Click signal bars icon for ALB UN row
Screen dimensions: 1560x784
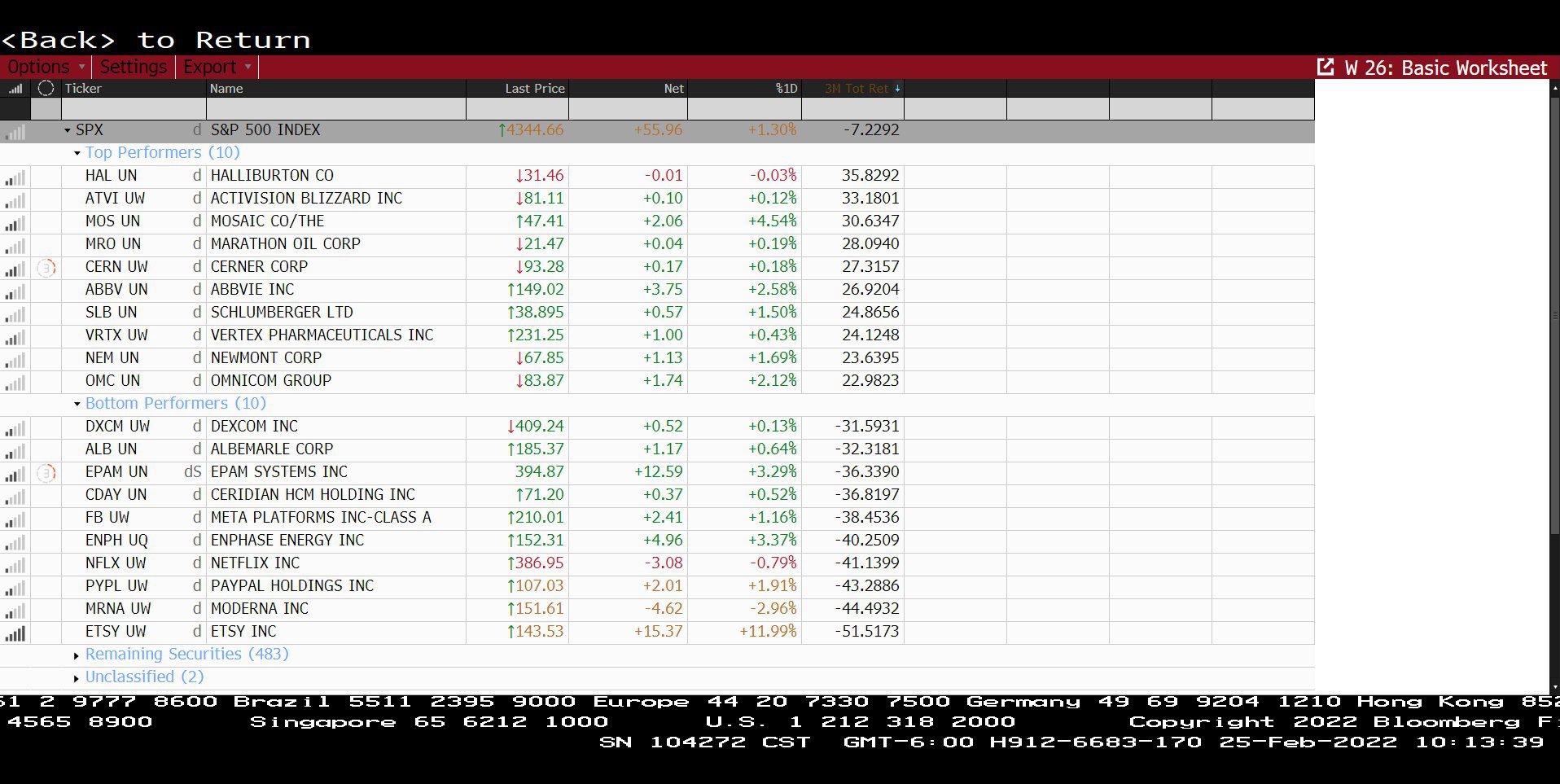[15, 450]
